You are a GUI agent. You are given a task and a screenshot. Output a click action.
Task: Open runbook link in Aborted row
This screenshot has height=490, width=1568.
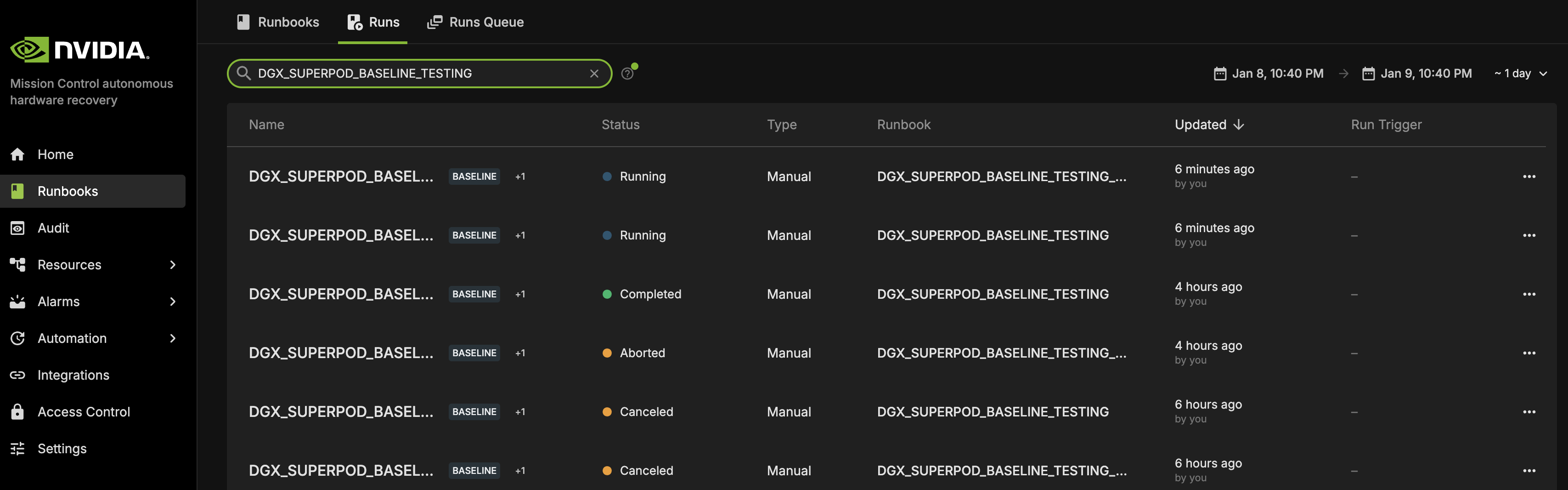click(x=1001, y=353)
